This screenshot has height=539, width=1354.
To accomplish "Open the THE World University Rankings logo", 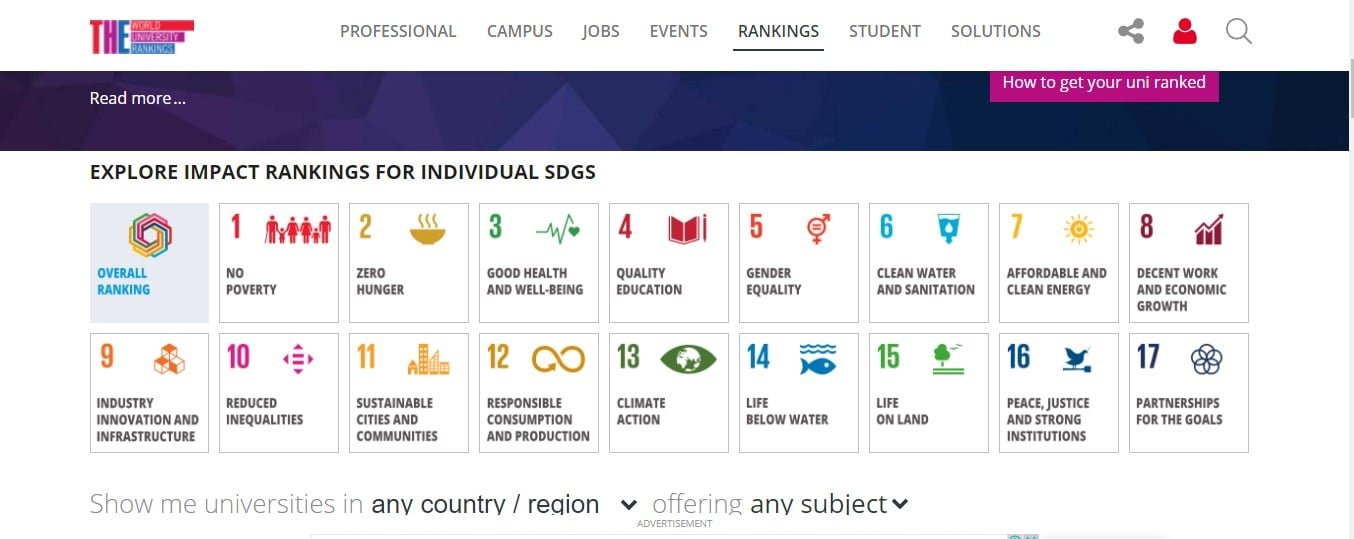I will click(141, 36).
